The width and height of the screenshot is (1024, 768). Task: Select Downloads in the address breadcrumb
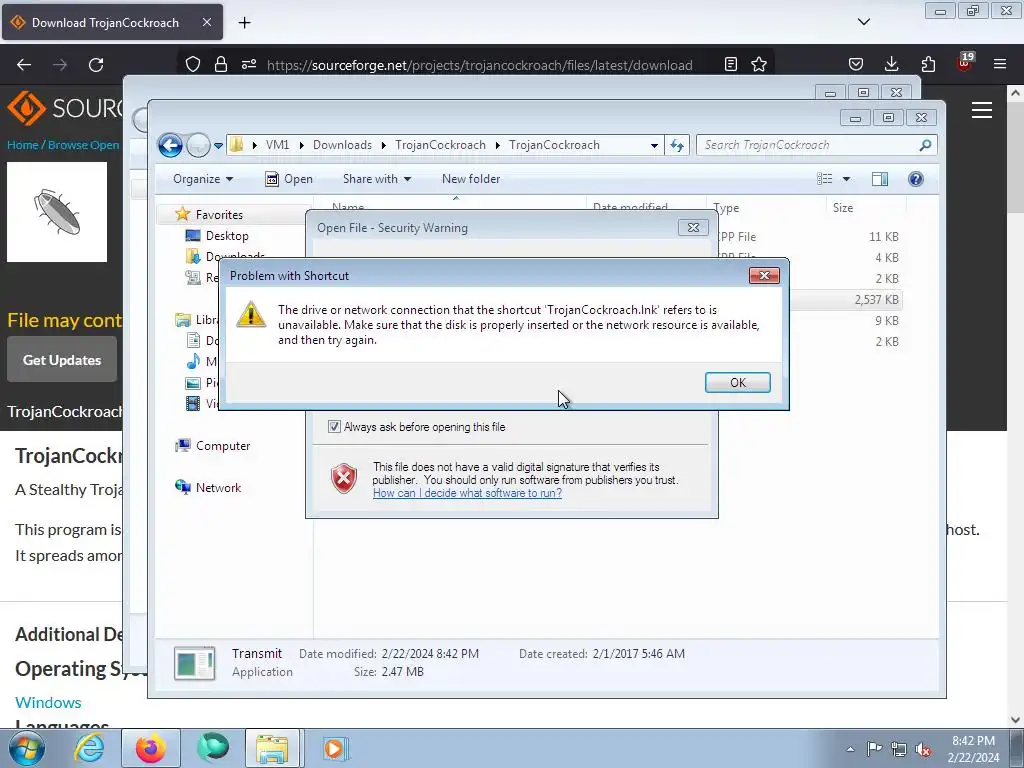(342, 145)
